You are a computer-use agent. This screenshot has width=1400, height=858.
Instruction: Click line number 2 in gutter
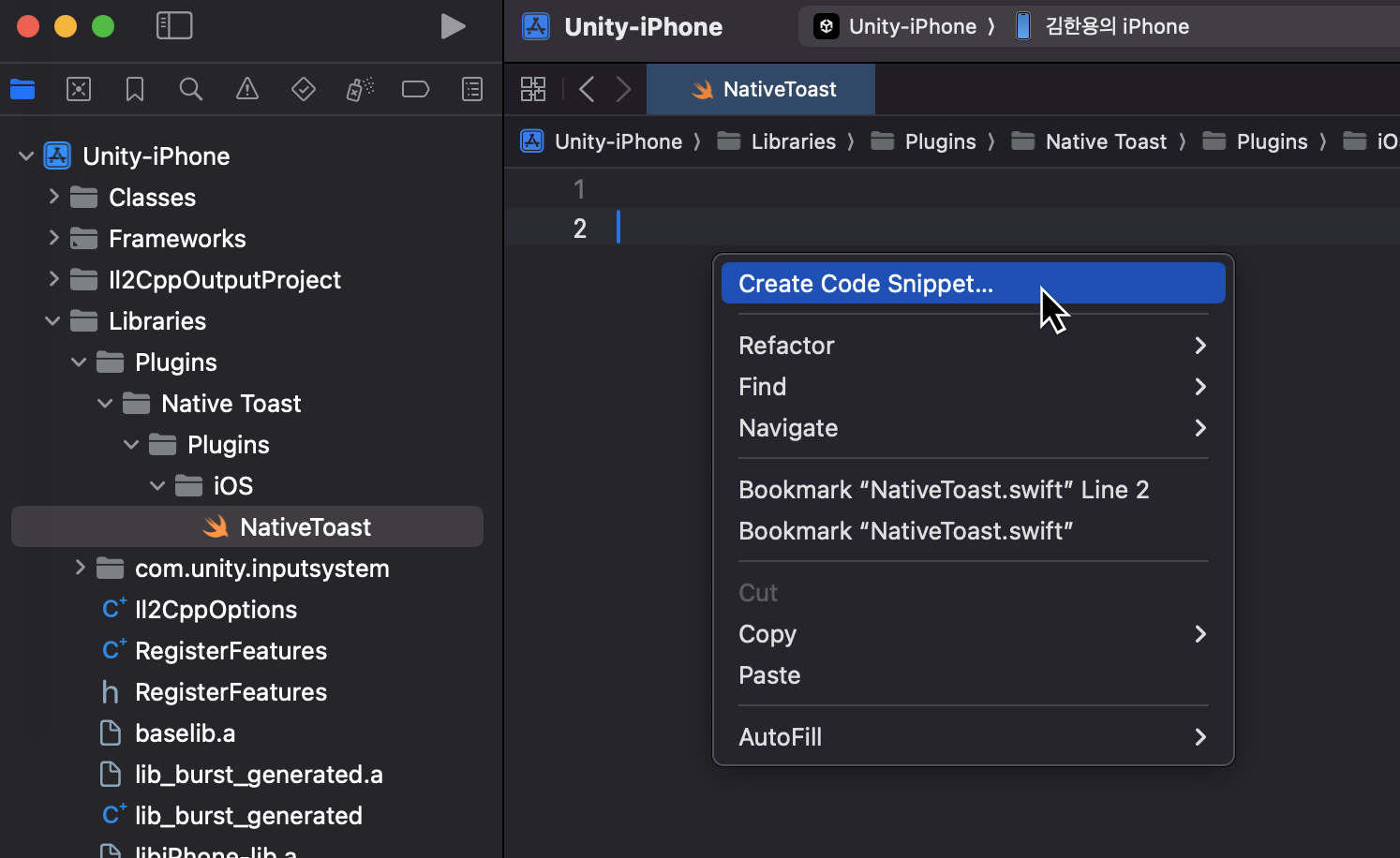coord(580,229)
